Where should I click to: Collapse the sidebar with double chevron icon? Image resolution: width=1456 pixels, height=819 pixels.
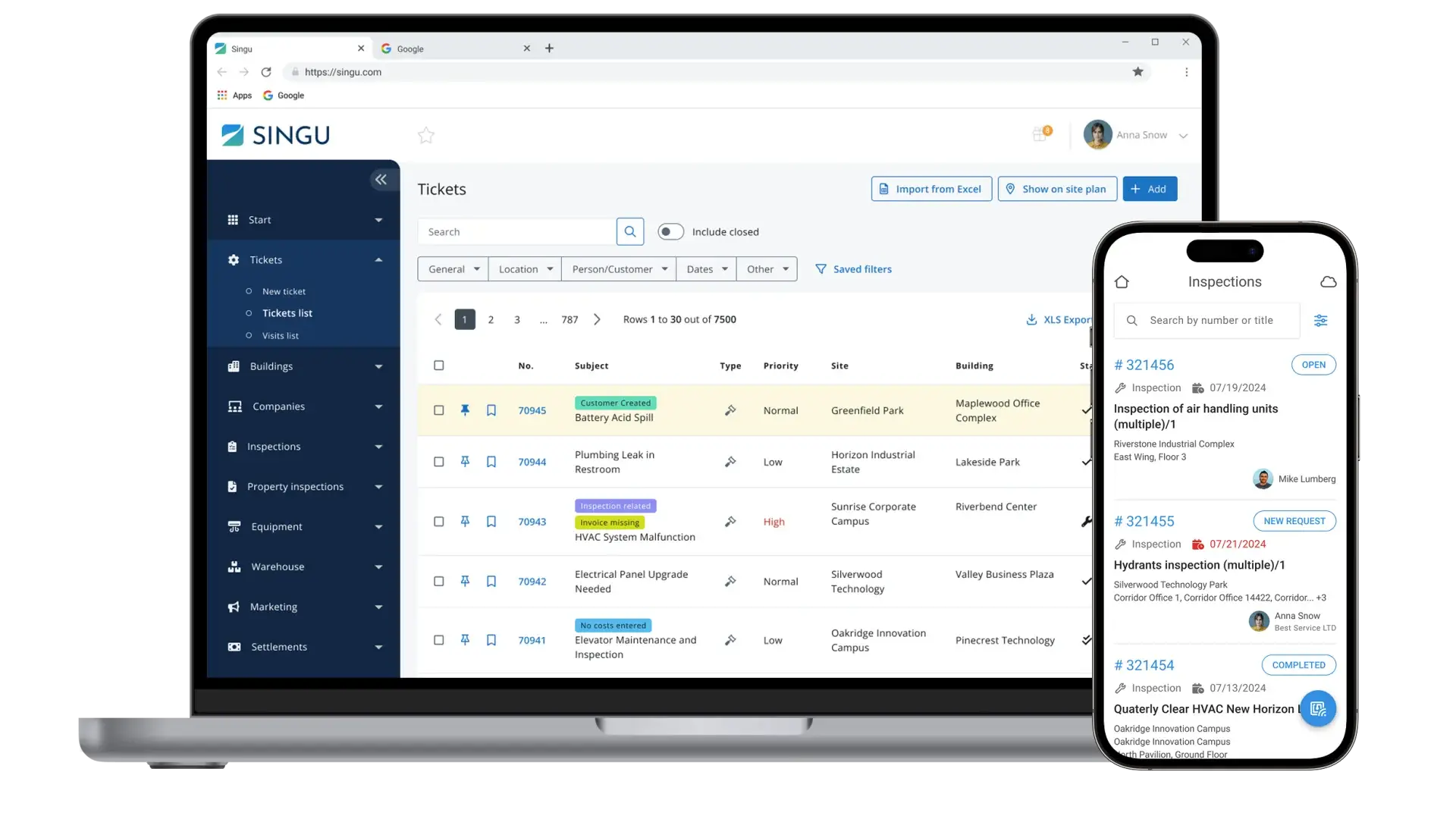tap(381, 180)
